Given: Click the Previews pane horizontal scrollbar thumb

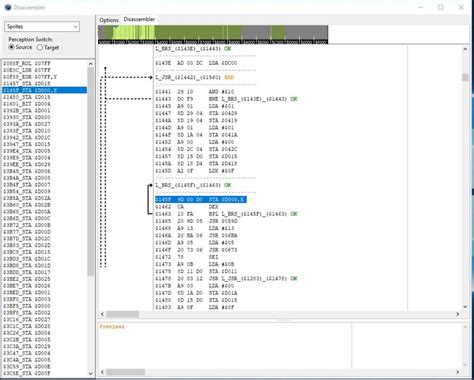Looking at the screenshot, I should tap(126, 372).
